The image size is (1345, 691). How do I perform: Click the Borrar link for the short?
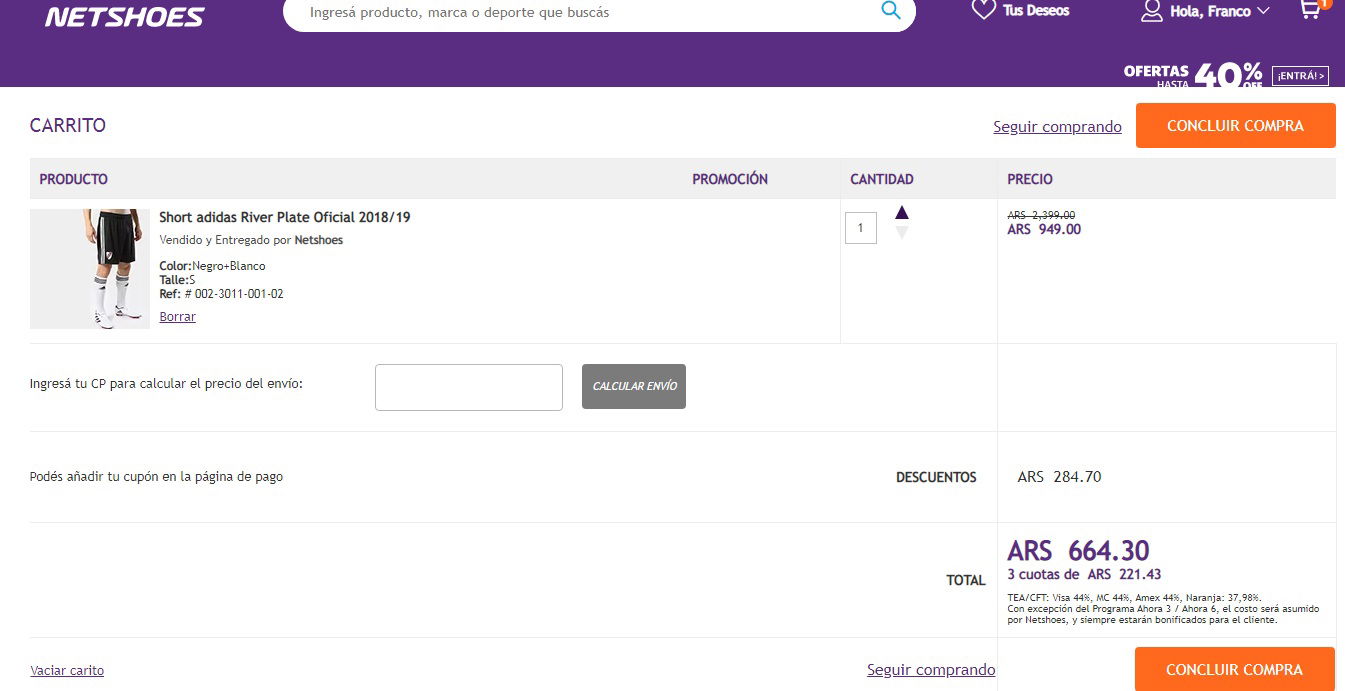178,317
